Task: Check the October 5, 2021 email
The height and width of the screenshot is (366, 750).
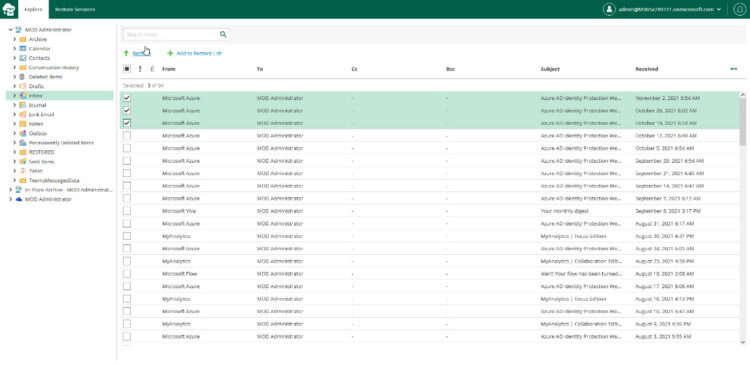Action: [x=127, y=148]
